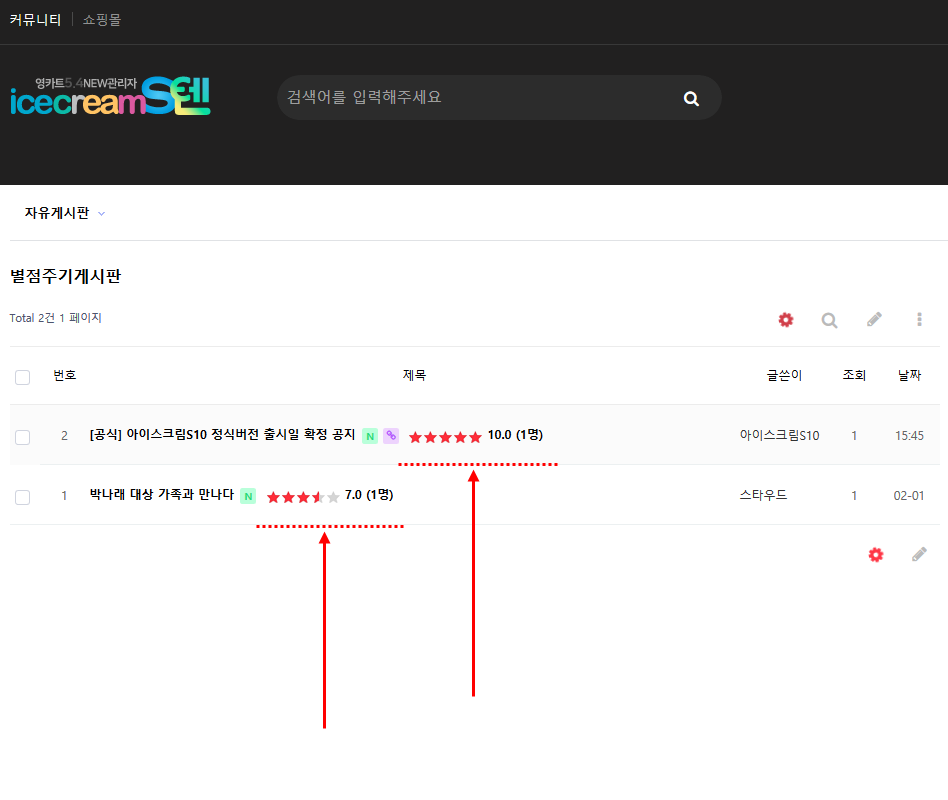Expand the 자유게시판 dropdown menu
This screenshot has width=948, height=800.
(x=65, y=213)
